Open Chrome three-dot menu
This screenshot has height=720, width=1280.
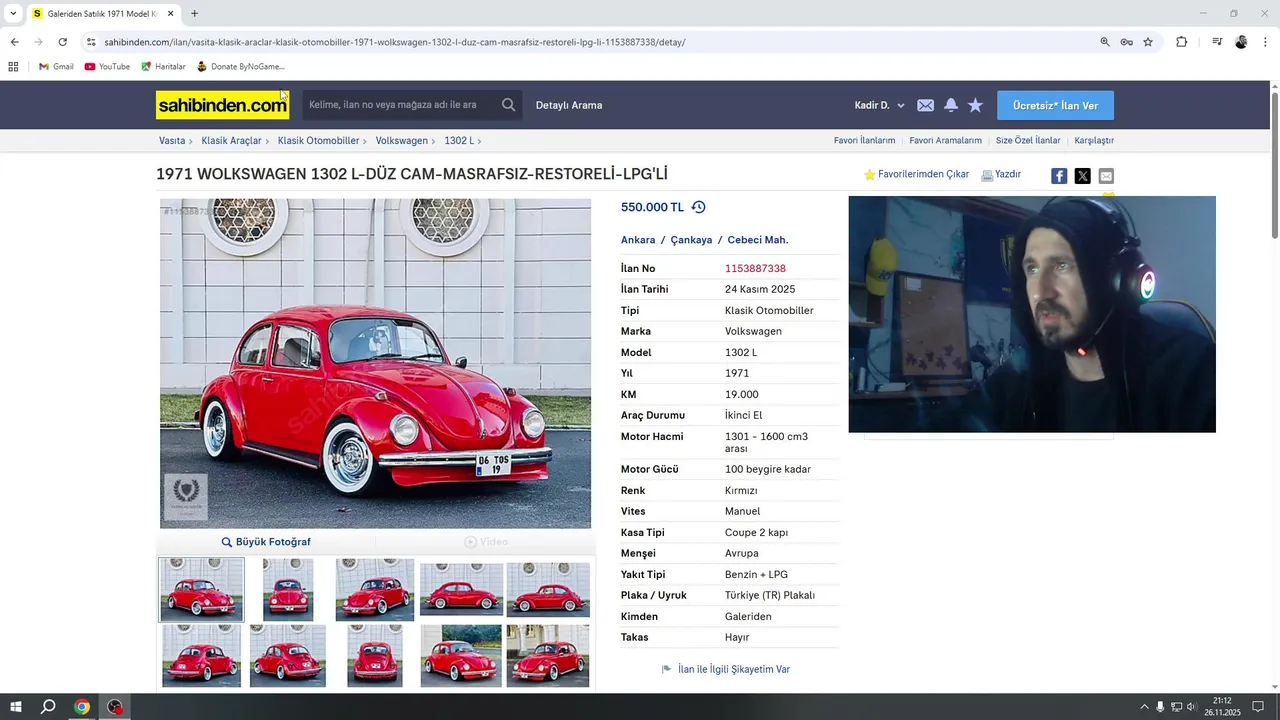(x=1265, y=42)
